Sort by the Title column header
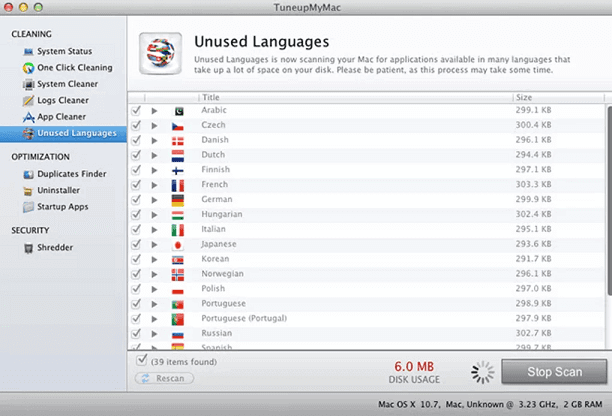Image resolution: width=612 pixels, height=416 pixels. 356,97
